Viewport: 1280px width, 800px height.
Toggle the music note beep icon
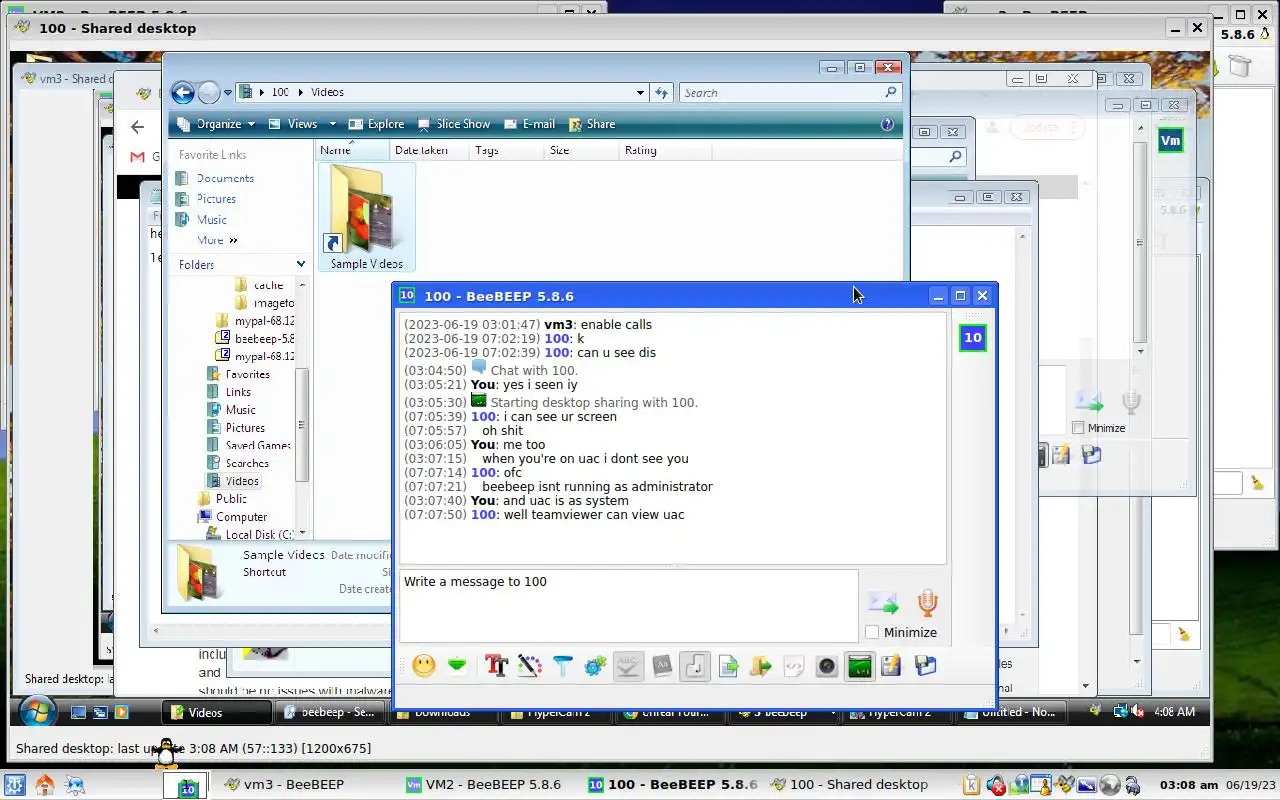694,665
